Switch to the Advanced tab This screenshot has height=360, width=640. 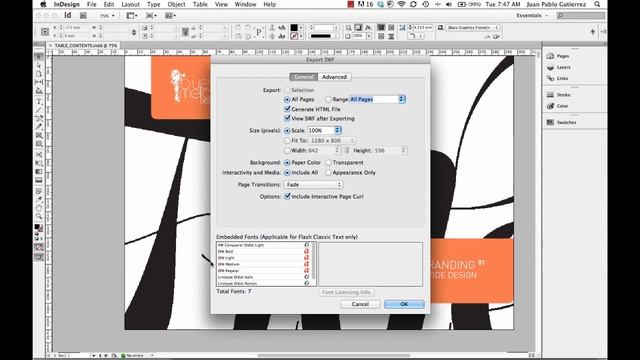click(x=334, y=77)
